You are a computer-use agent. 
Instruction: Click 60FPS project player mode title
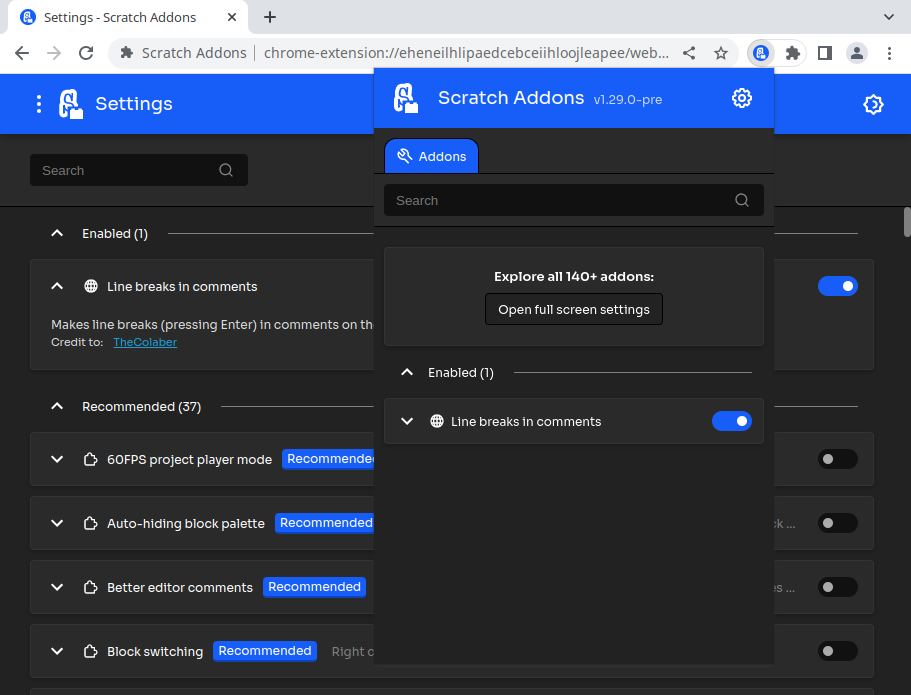189,460
